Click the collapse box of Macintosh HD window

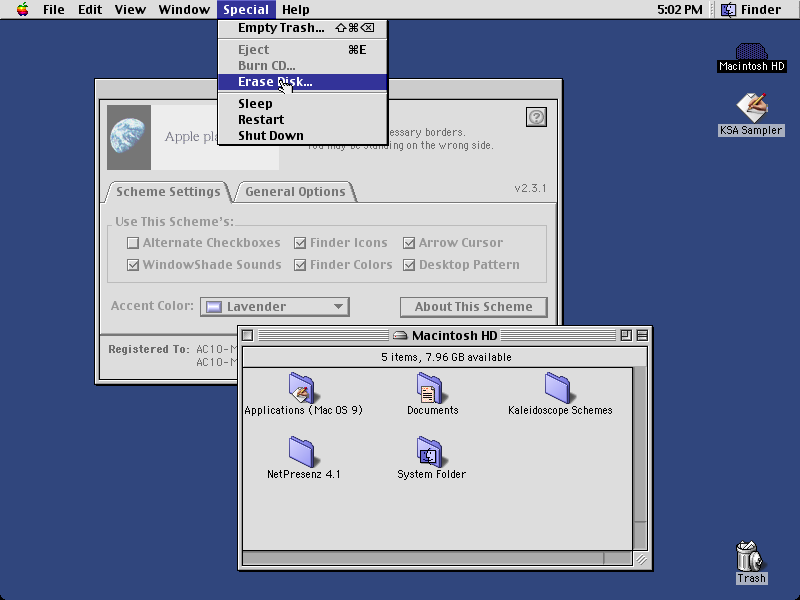pyautogui.click(x=642, y=335)
